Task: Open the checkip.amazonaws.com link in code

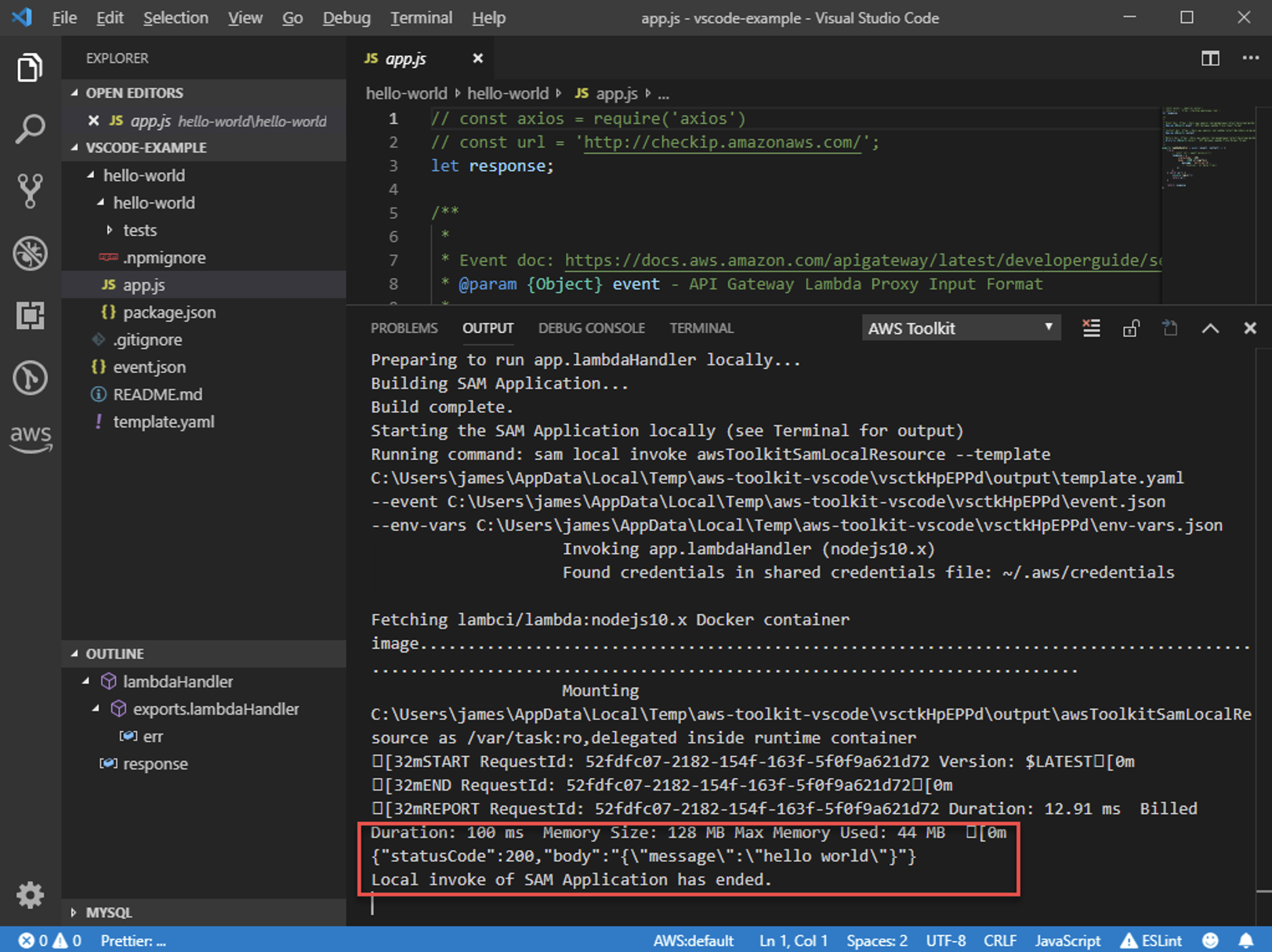Action: 723,143
